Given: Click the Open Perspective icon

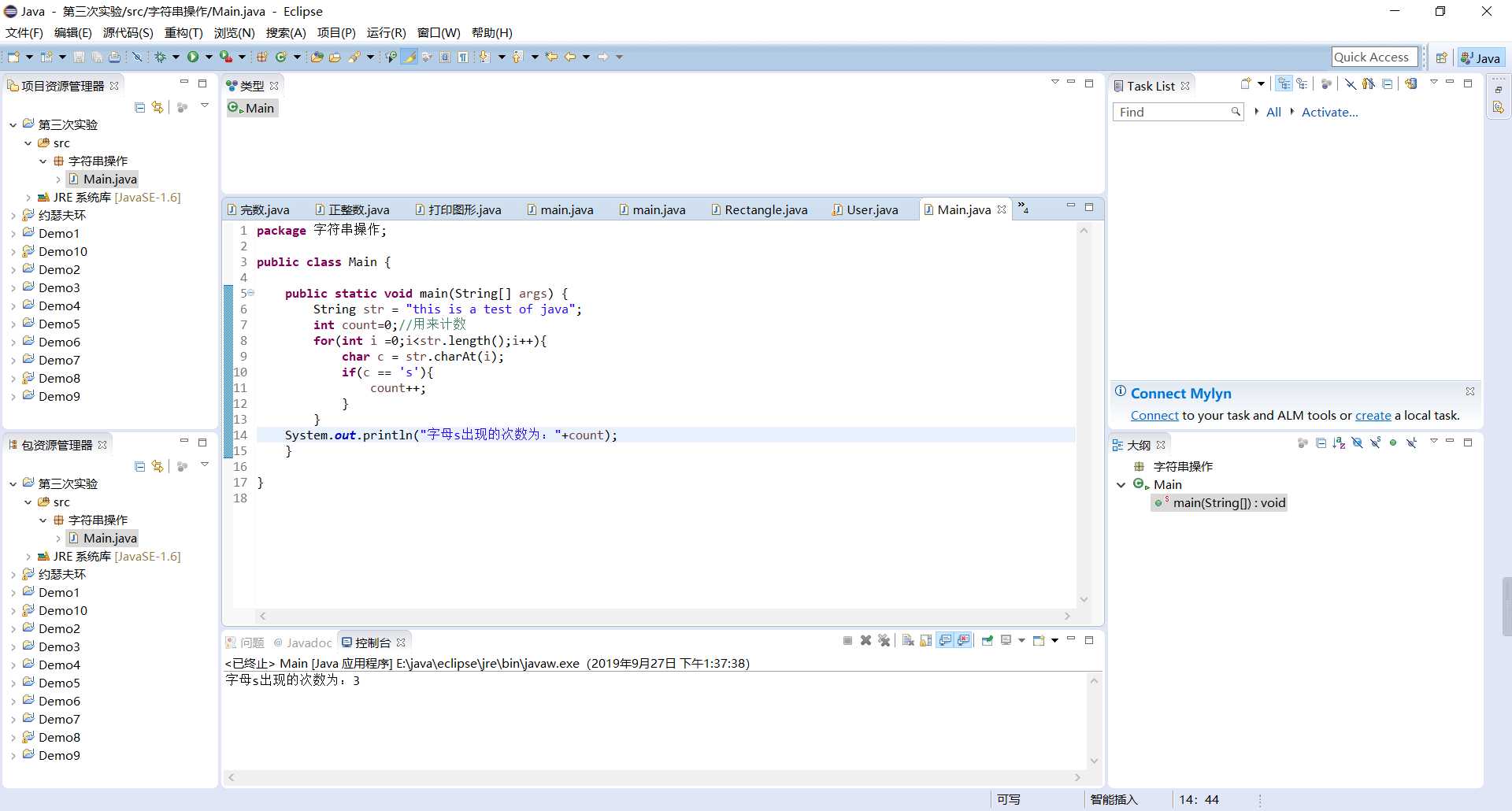Looking at the screenshot, I should click(x=1441, y=57).
